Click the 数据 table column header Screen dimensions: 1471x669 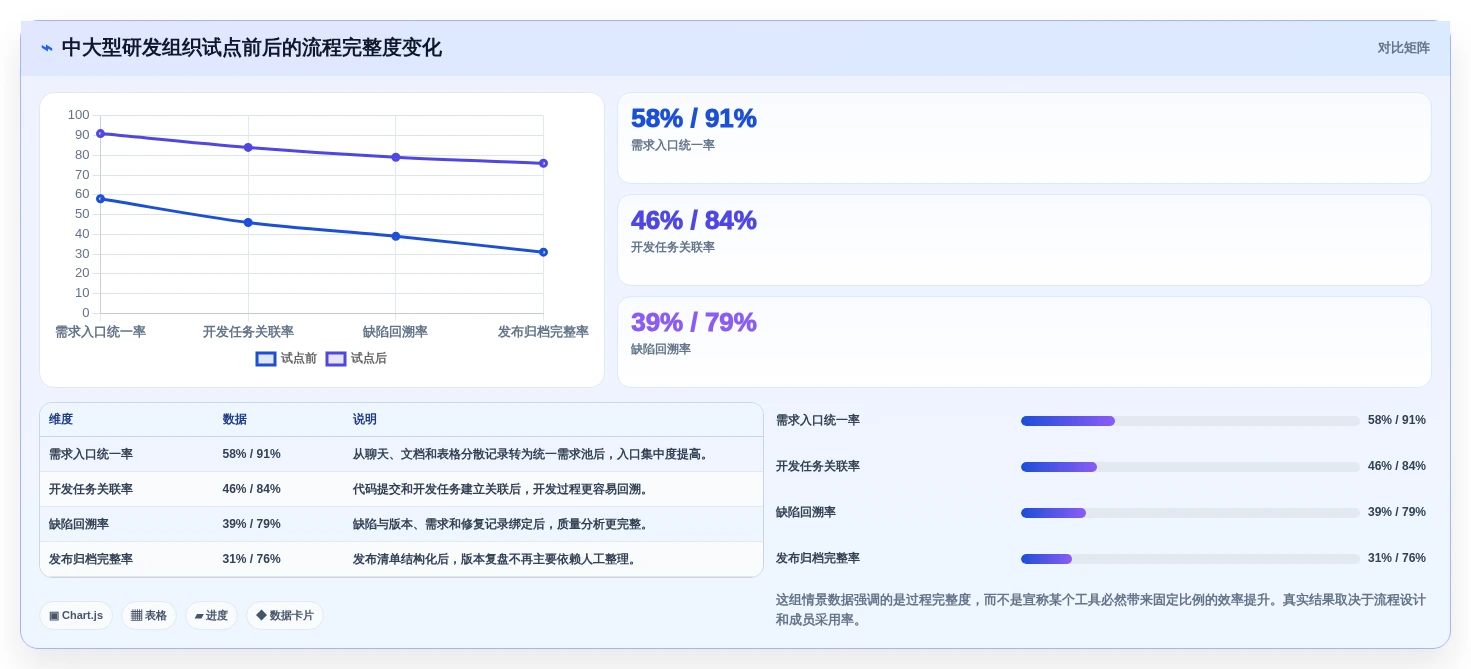coord(234,419)
